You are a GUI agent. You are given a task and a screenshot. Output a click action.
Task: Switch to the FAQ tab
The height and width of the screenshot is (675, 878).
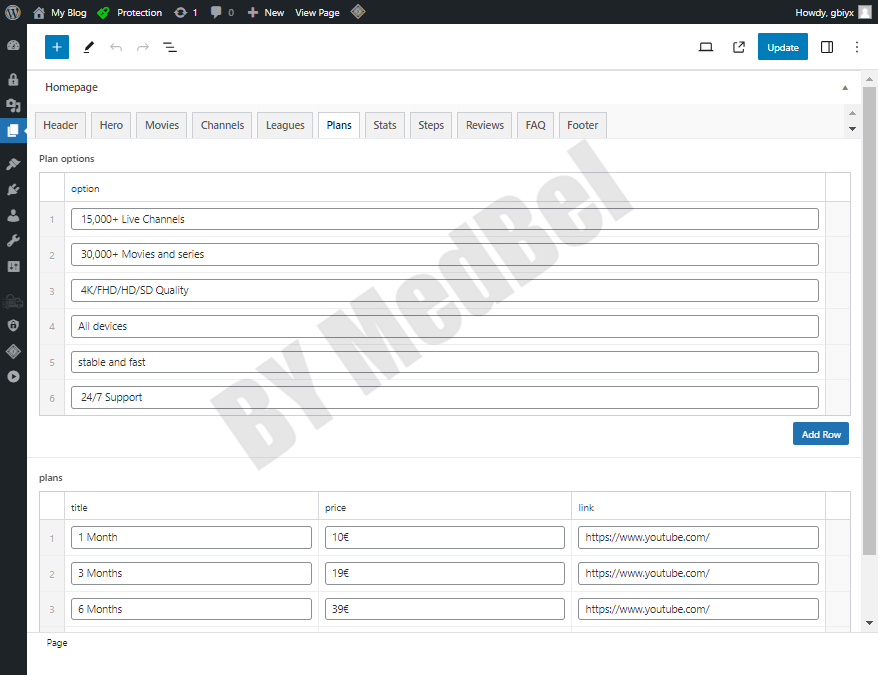pyautogui.click(x=535, y=125)
